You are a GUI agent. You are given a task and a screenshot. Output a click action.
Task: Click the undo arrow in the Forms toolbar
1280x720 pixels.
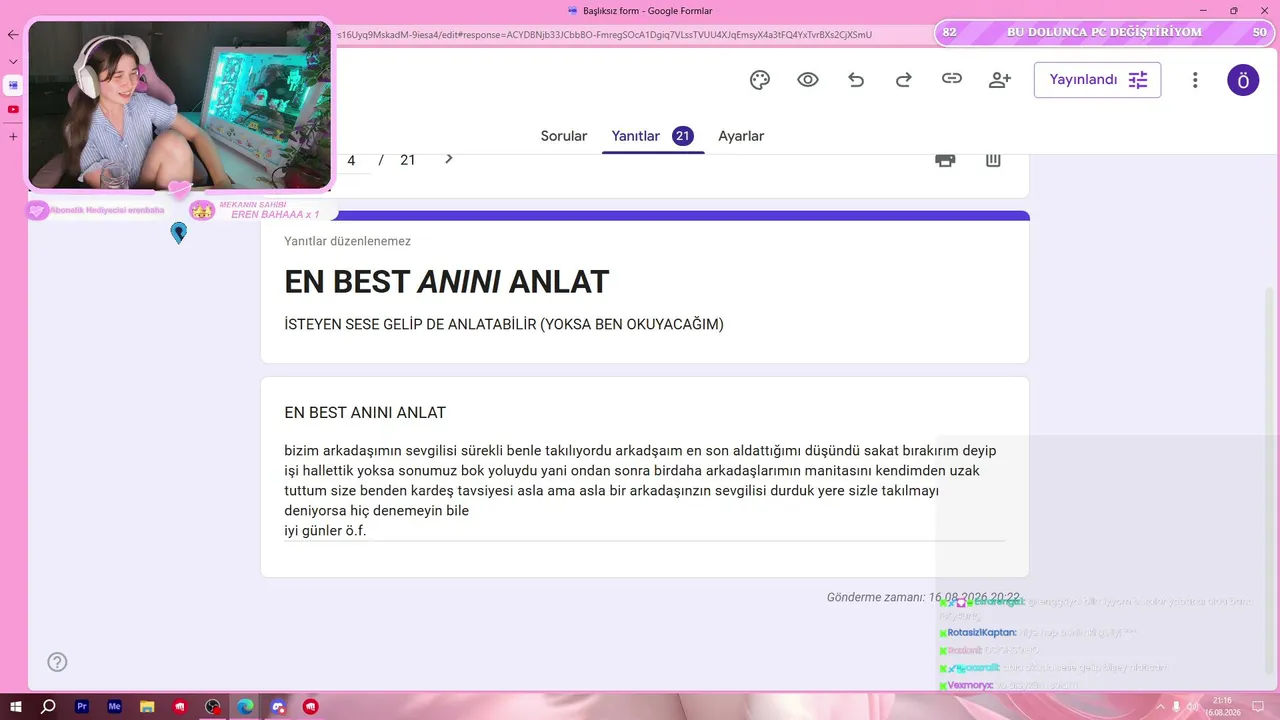pos(856,80)
